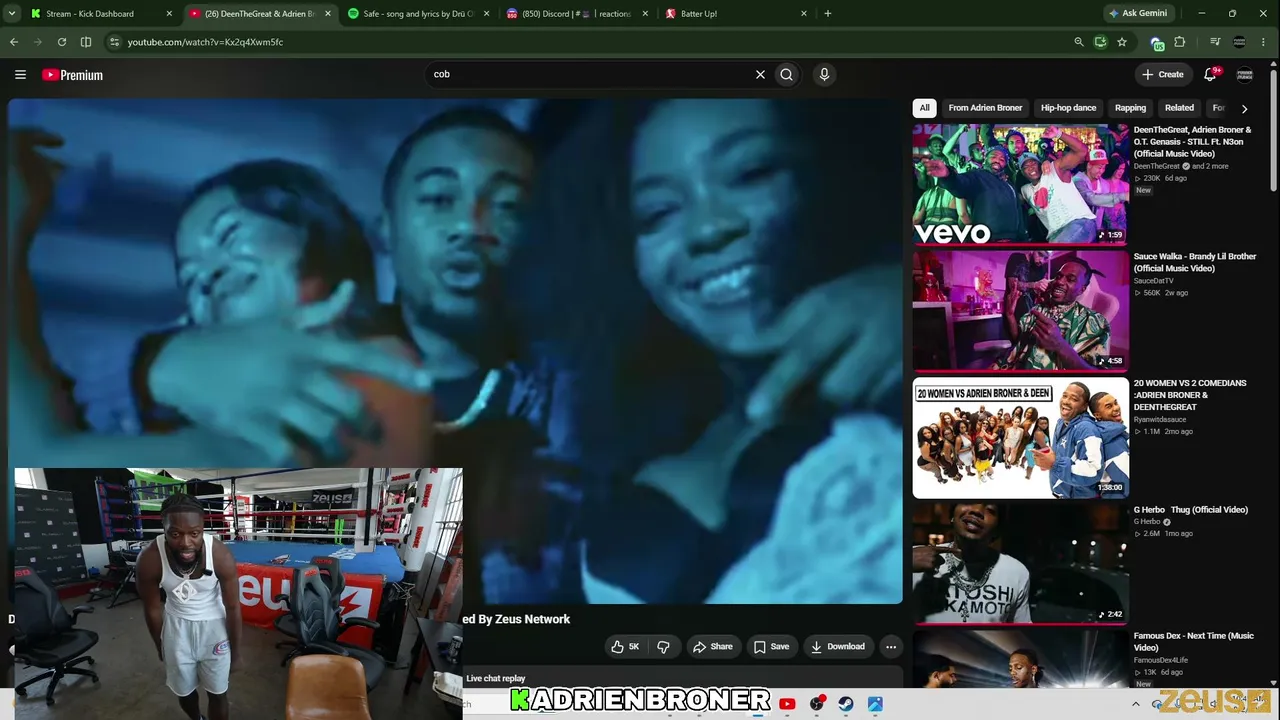
Task: Click the install app icon in address bar
Action: click(1100, 42)
